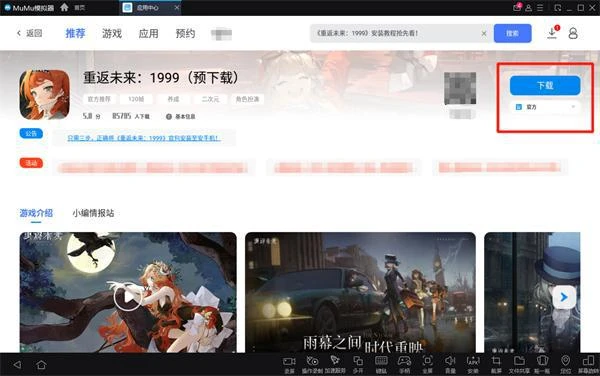Click the red 活动 badge

(x=31, y=163)
